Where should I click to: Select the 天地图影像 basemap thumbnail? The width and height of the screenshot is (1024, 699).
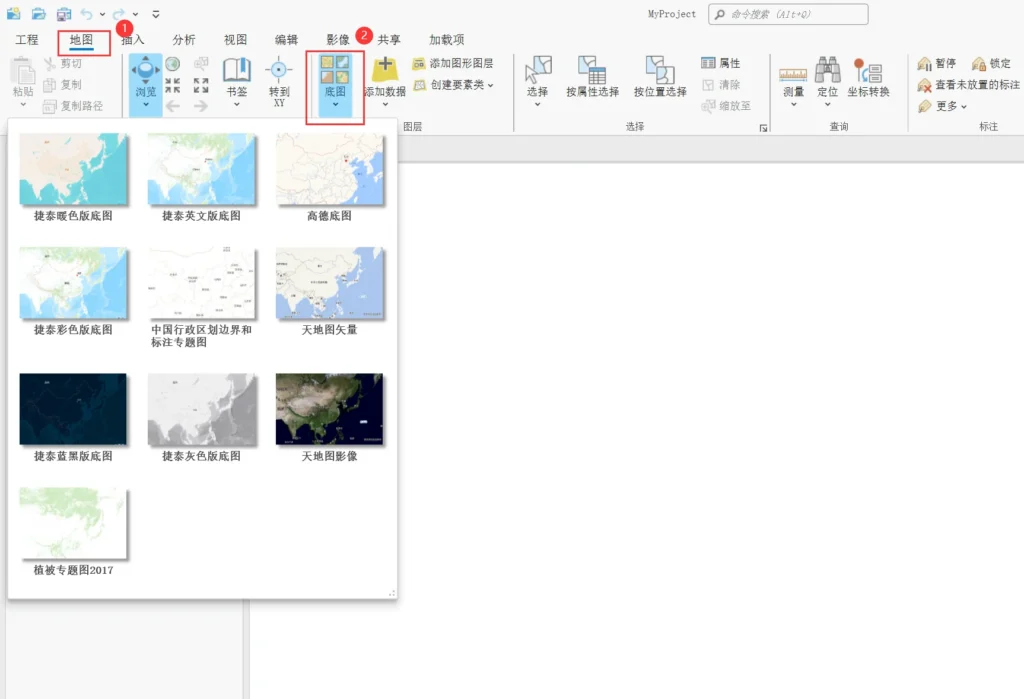329,410
